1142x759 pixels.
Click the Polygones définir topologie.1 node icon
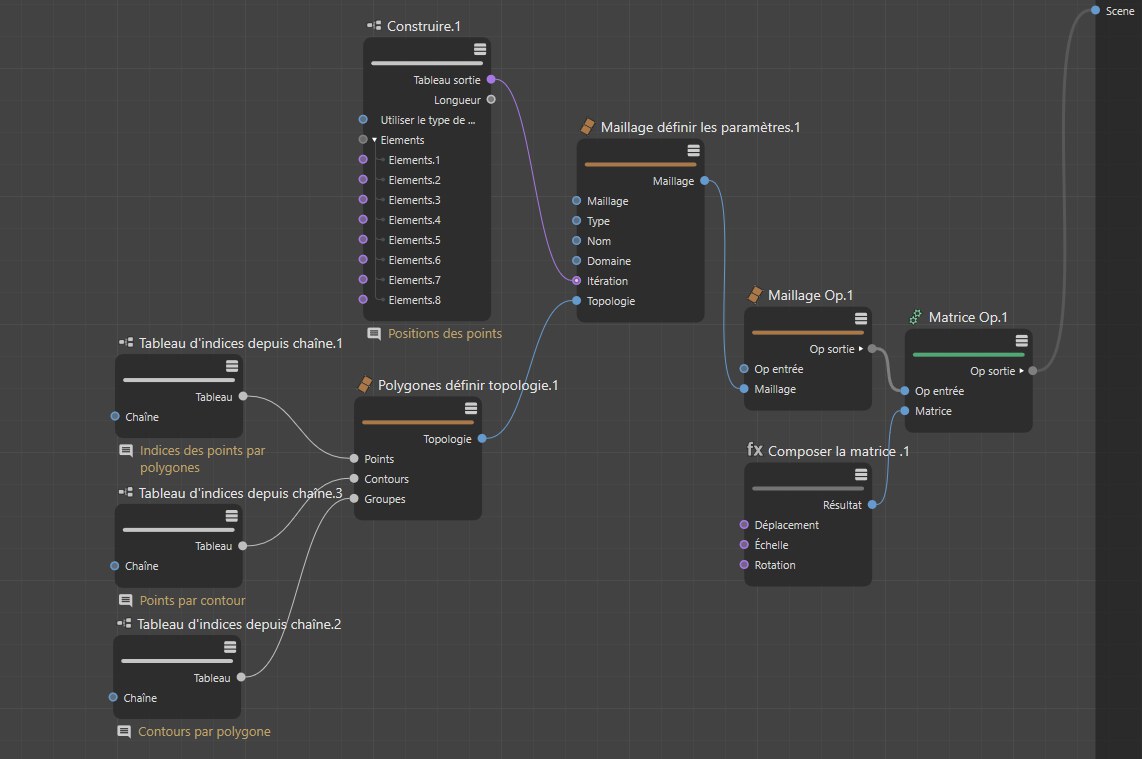tap(365, 385)
